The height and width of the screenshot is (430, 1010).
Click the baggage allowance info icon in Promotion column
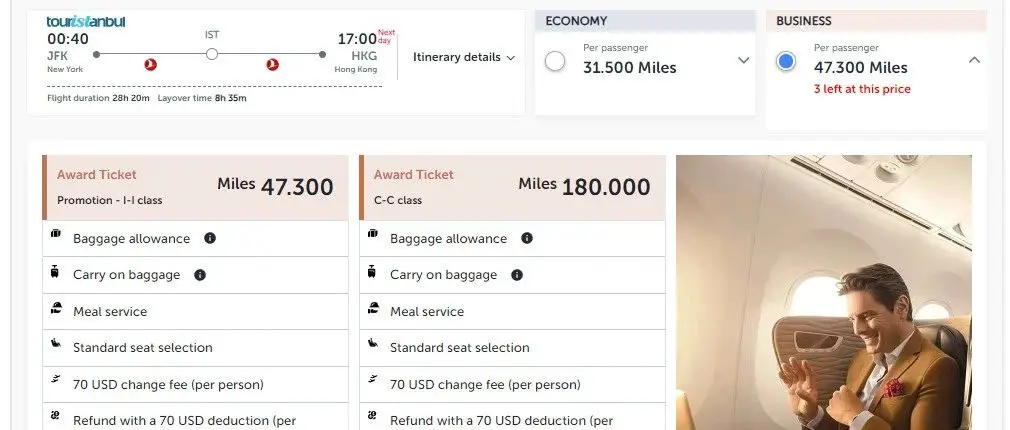click(x=210, y=238)
